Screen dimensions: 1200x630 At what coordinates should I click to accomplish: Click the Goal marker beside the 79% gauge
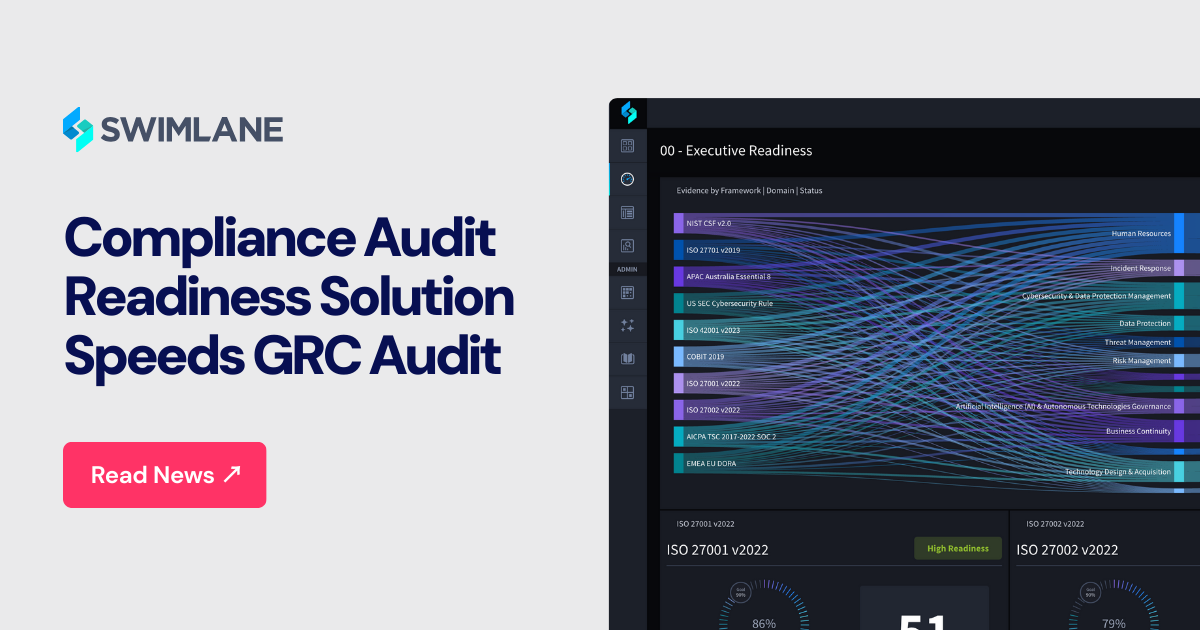point(1090,592)
